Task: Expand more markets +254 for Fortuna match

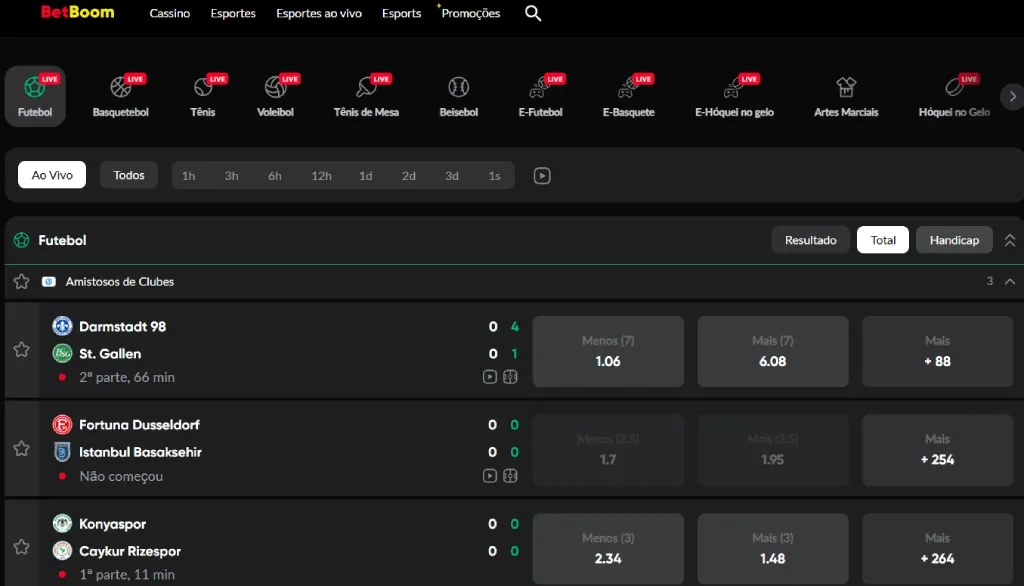Action: click(937, 450)
